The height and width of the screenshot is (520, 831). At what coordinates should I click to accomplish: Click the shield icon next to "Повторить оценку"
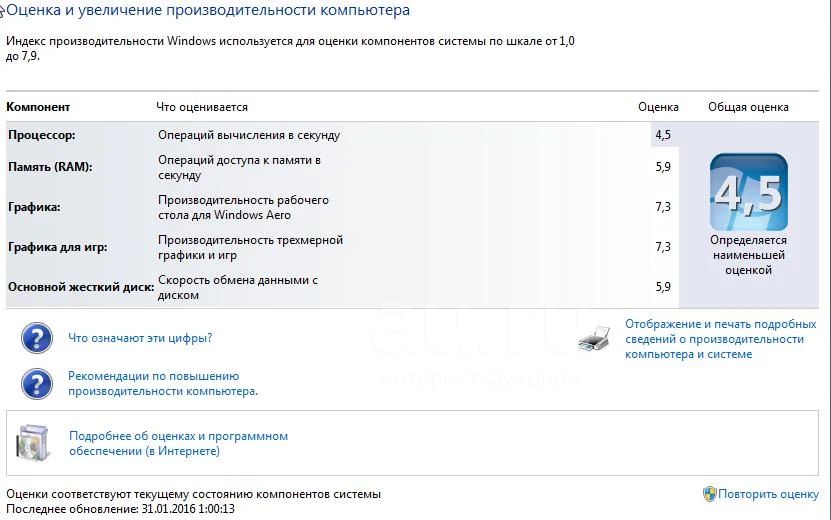click(x=709, y=494)
